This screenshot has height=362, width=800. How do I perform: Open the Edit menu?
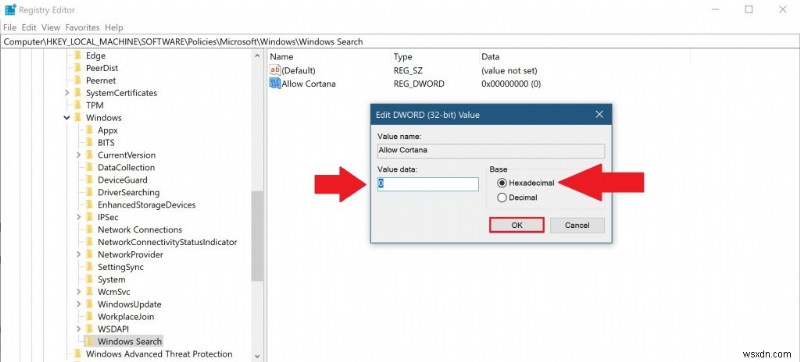click(29, 28)
